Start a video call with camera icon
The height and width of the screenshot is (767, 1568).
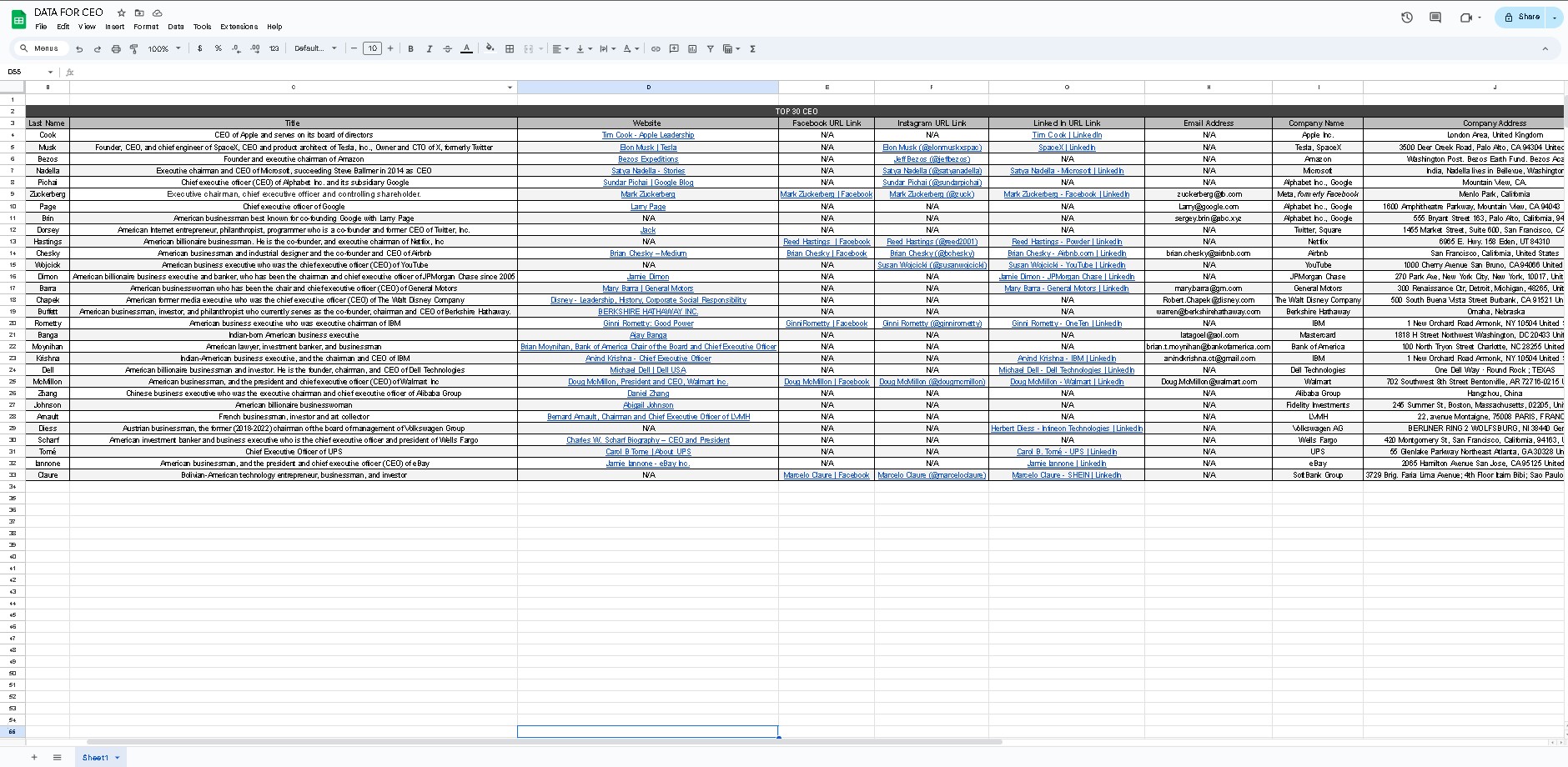1465,18
